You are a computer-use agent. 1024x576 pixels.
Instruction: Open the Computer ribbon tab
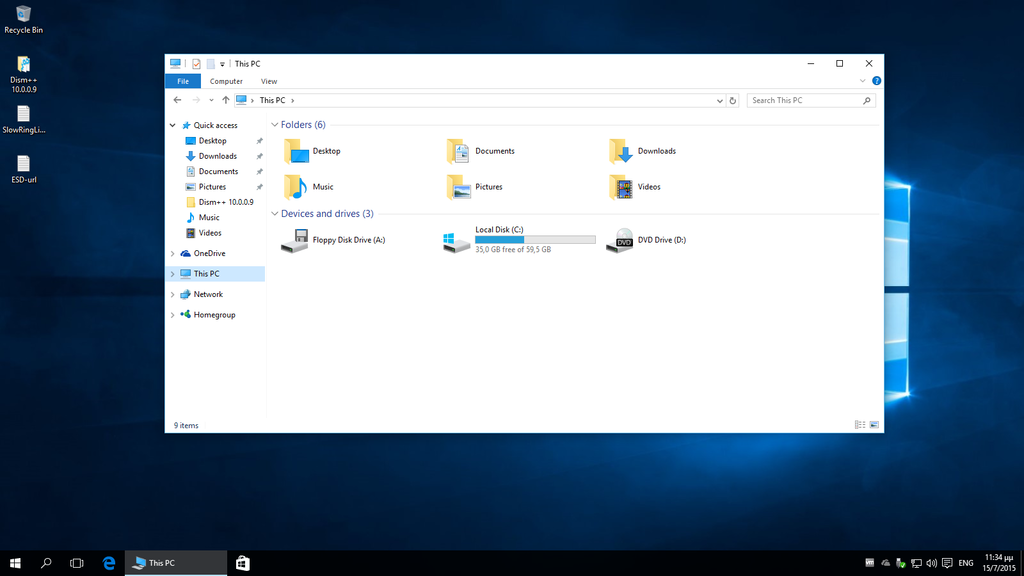[x=226, y=82]
